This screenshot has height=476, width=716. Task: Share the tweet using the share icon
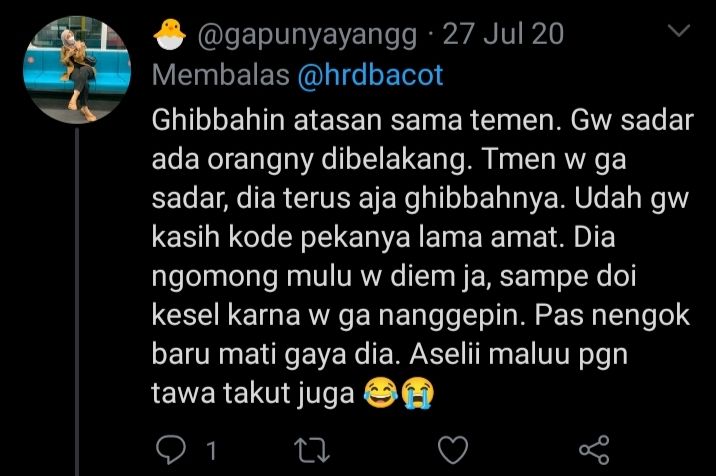point(594,450)
